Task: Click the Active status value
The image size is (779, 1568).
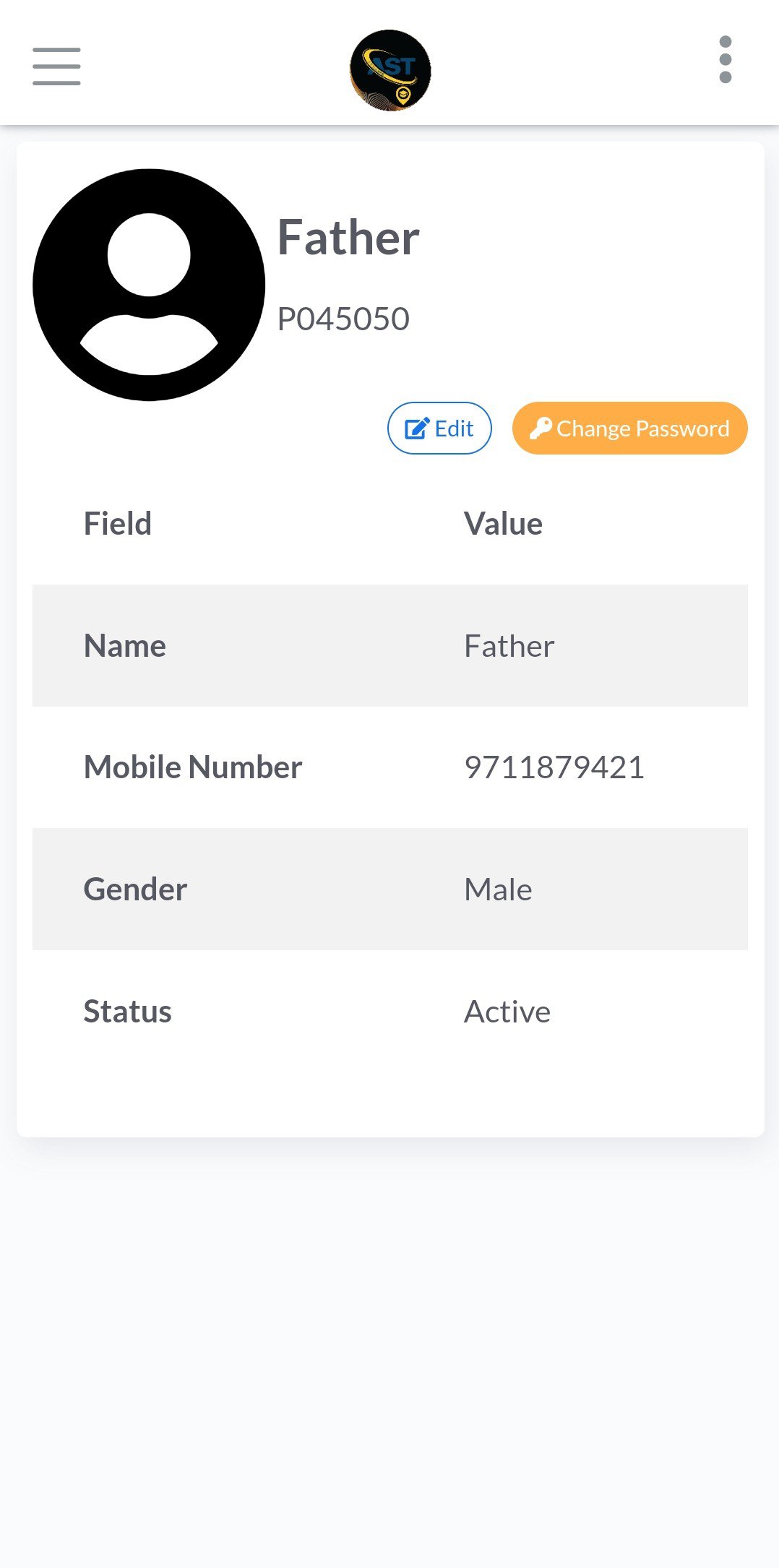Action: point(507,1012)
